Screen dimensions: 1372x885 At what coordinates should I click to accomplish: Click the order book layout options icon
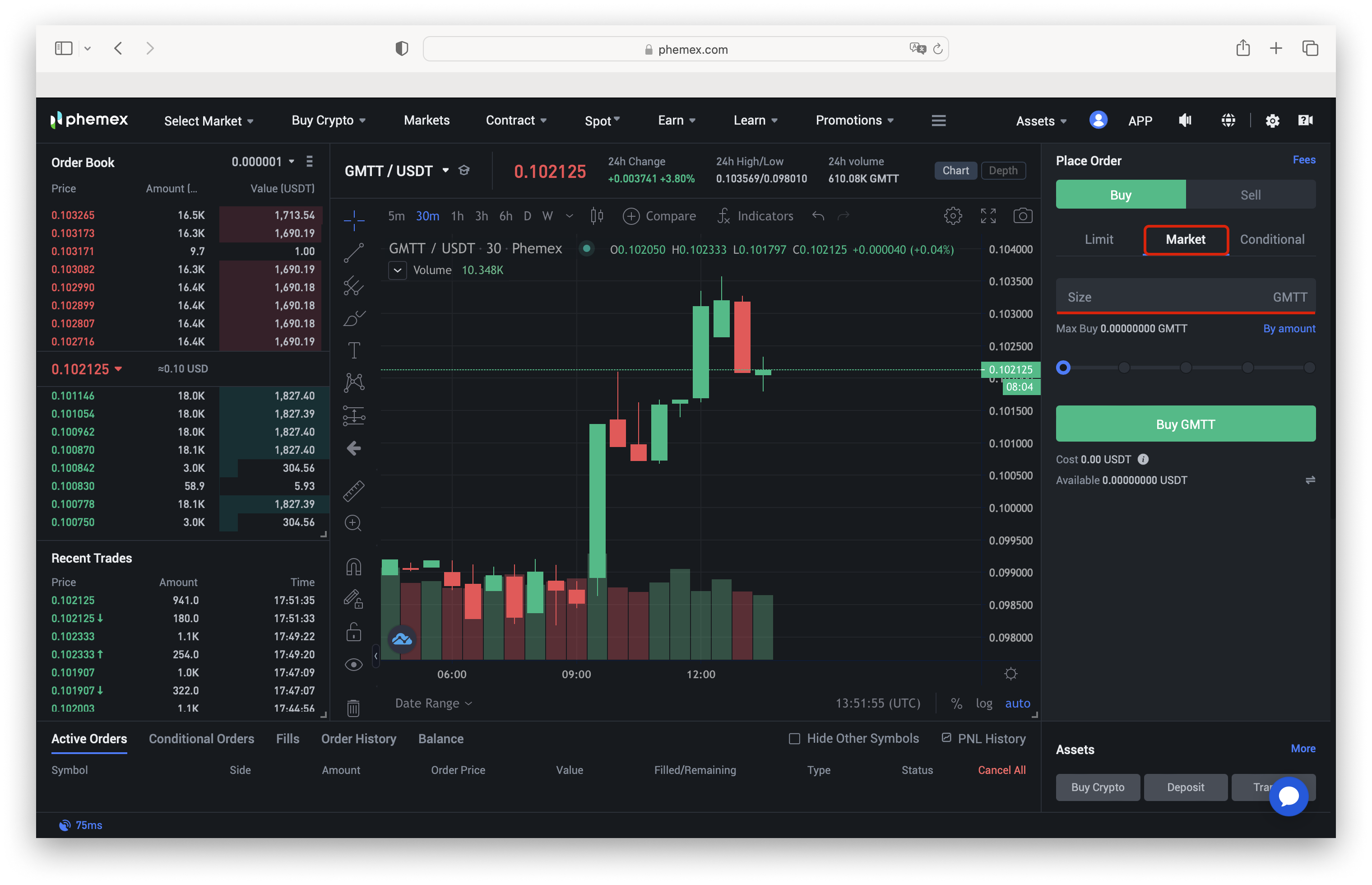coord(310,162)
